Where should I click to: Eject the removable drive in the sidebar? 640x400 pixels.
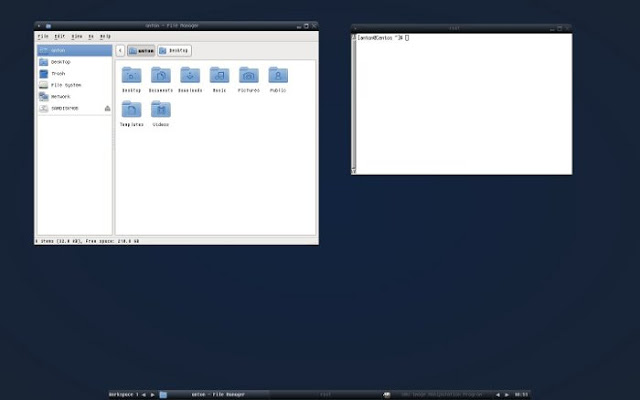107,109
